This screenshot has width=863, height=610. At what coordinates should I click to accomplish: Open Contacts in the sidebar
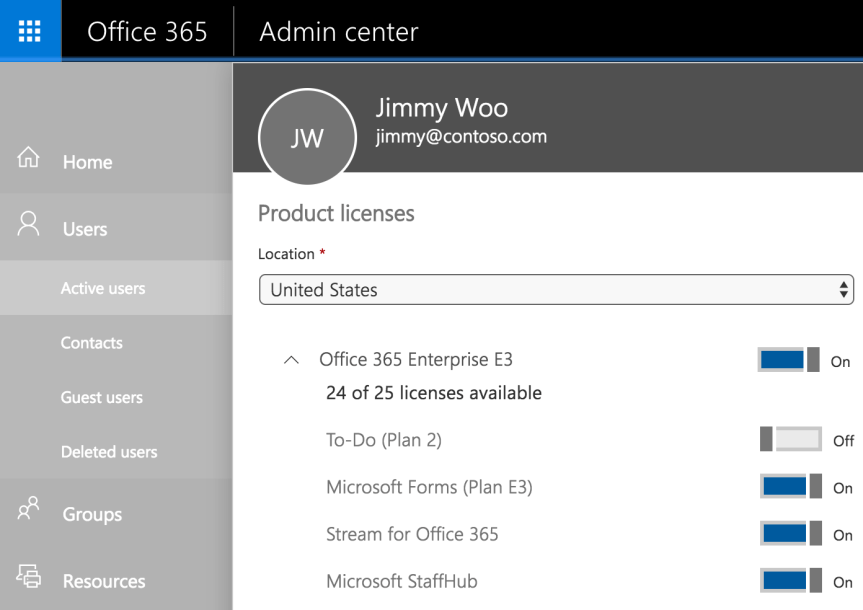point(92,343)
